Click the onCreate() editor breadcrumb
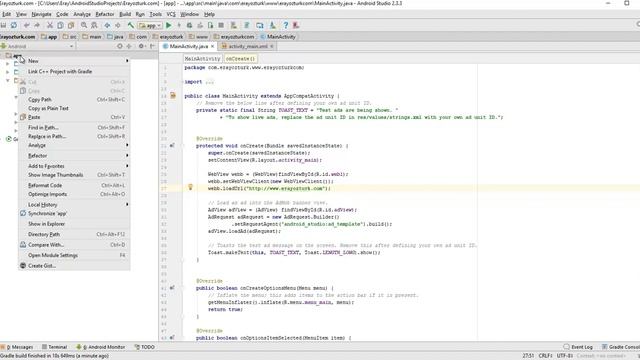The image size is (640, 360). pos(240,59)
